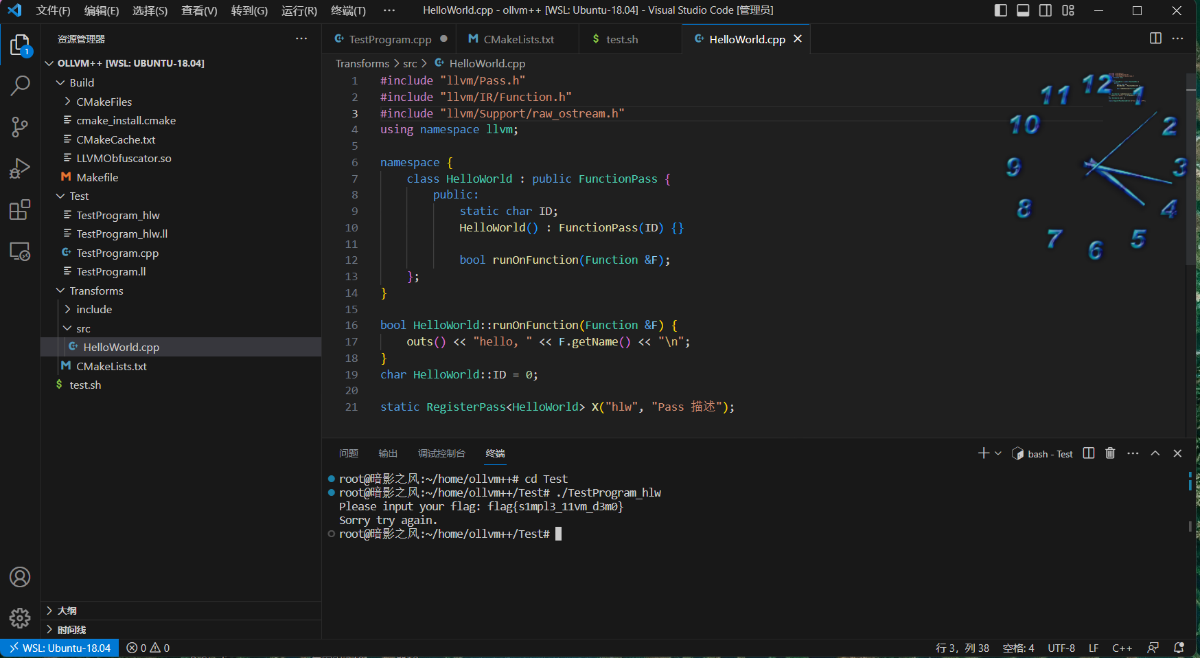Click the UTF-8 encoding in status bar
1200x658 pixels.
pos(1061,648)
